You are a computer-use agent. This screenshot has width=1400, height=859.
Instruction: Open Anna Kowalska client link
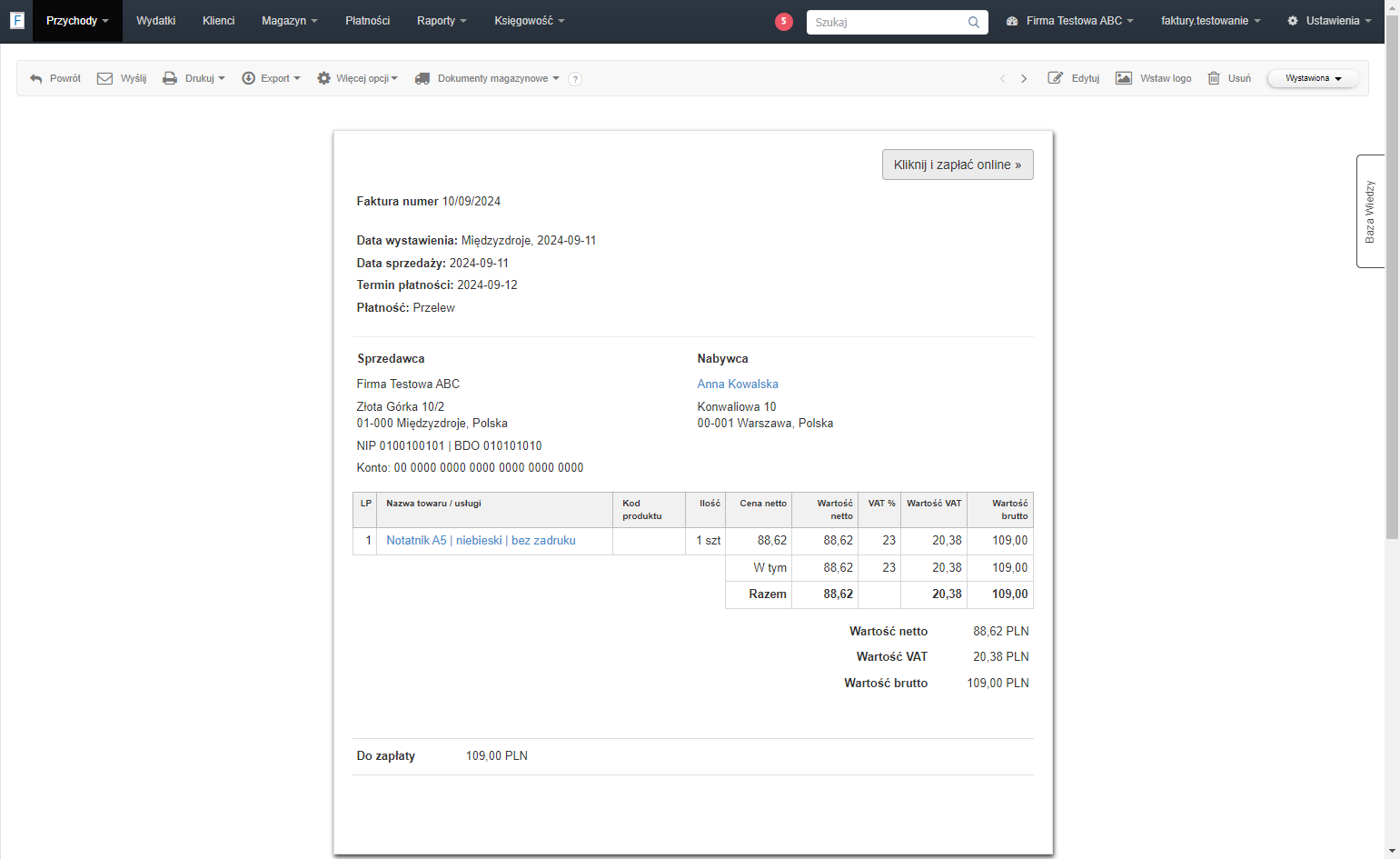pyautogui.click(x=738, y=385)
